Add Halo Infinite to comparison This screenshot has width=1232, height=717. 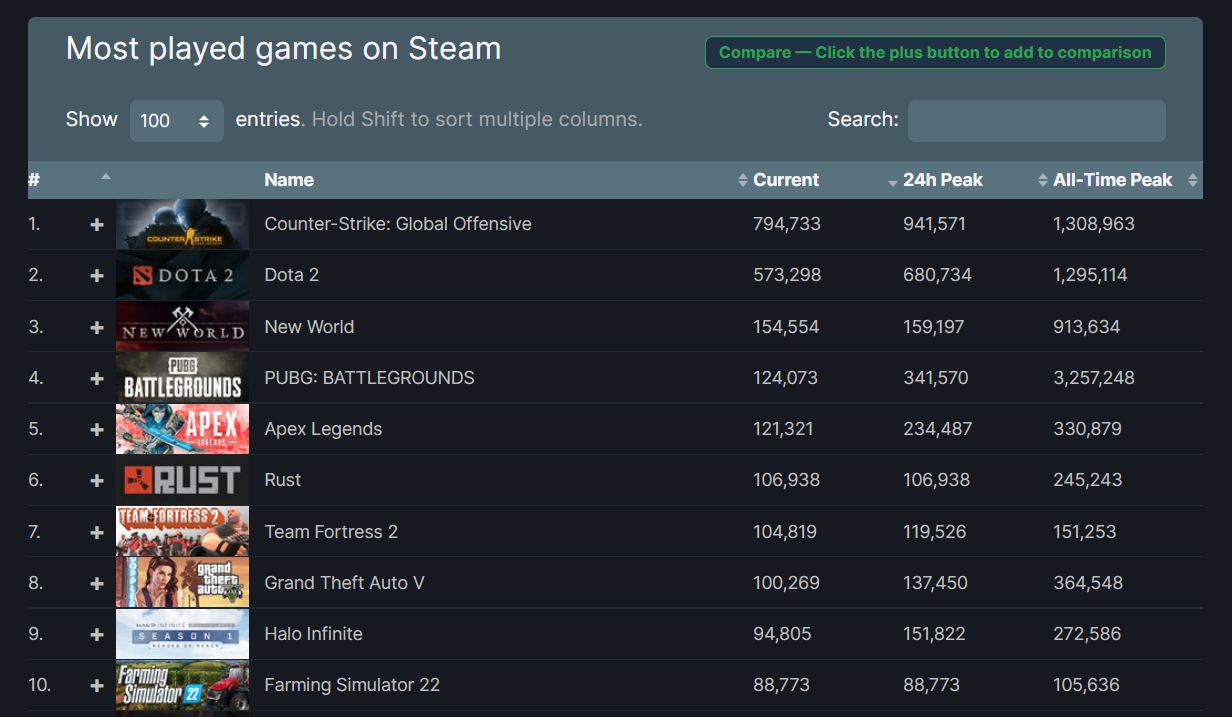tap(97, 635)
